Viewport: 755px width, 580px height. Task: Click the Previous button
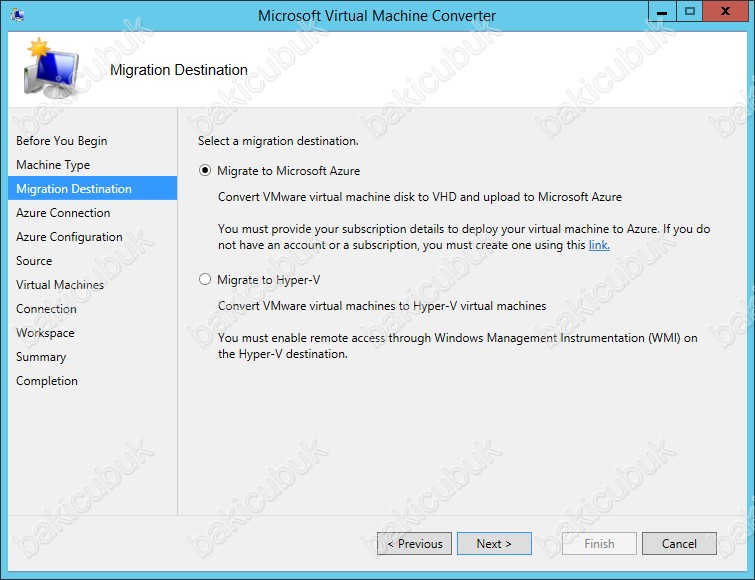[x=415, y=543]
